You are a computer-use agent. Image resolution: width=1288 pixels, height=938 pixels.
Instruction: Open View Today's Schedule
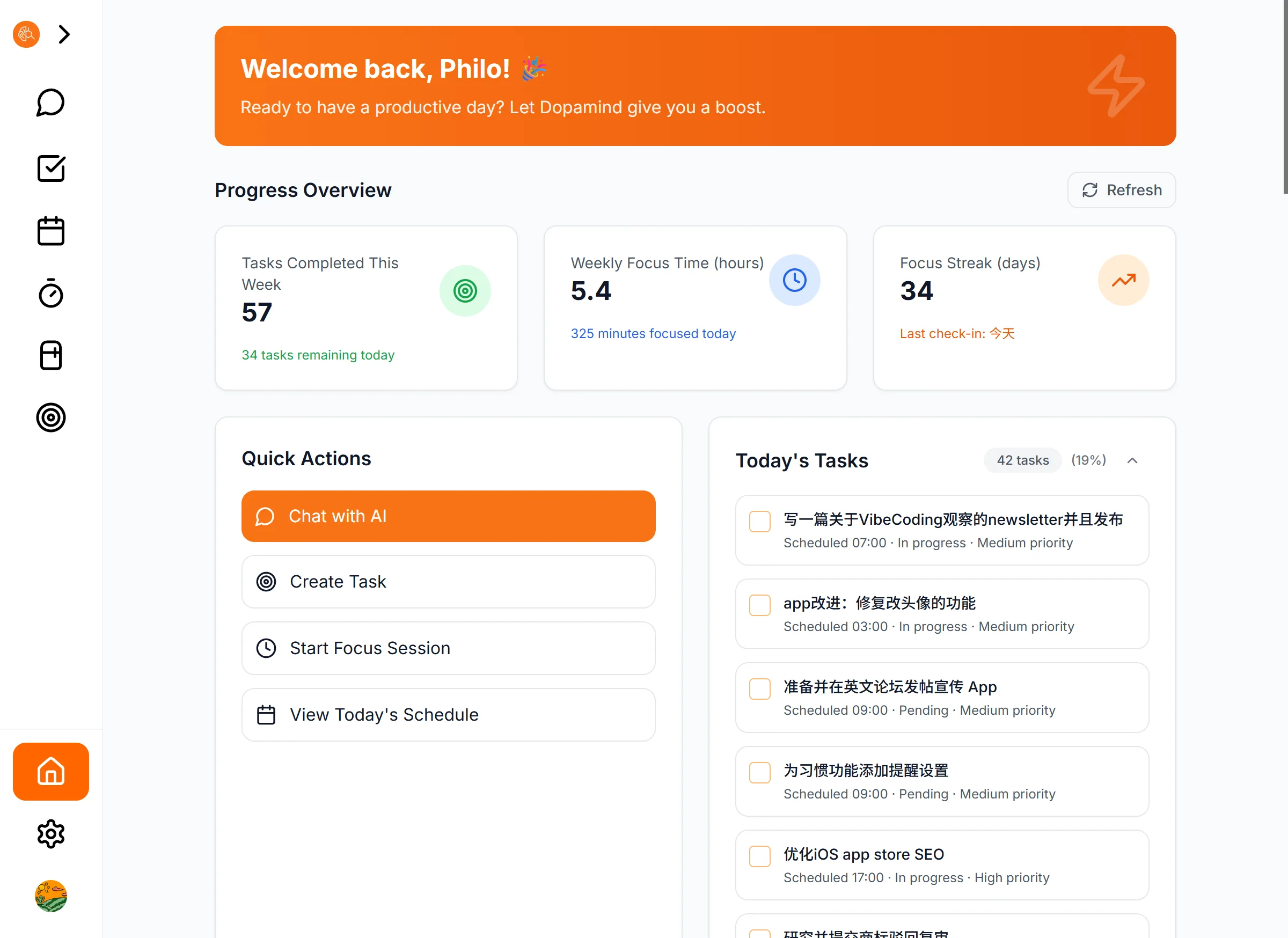point(448,715)
